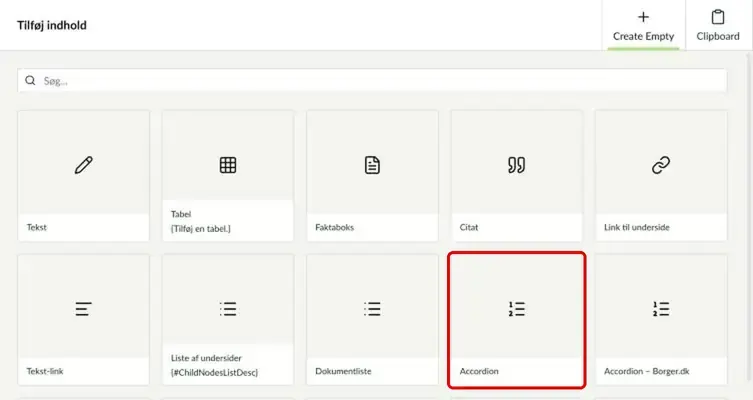The image size is (753, 400).
Task: Select the Dokumentliste list icon
Action: (x=372, y=309)
